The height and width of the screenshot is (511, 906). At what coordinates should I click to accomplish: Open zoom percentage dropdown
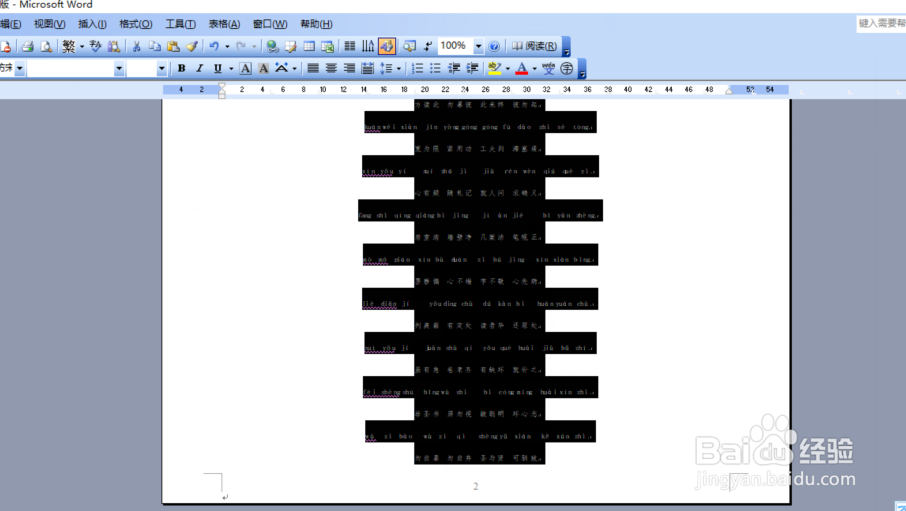[x=478, y=46]
